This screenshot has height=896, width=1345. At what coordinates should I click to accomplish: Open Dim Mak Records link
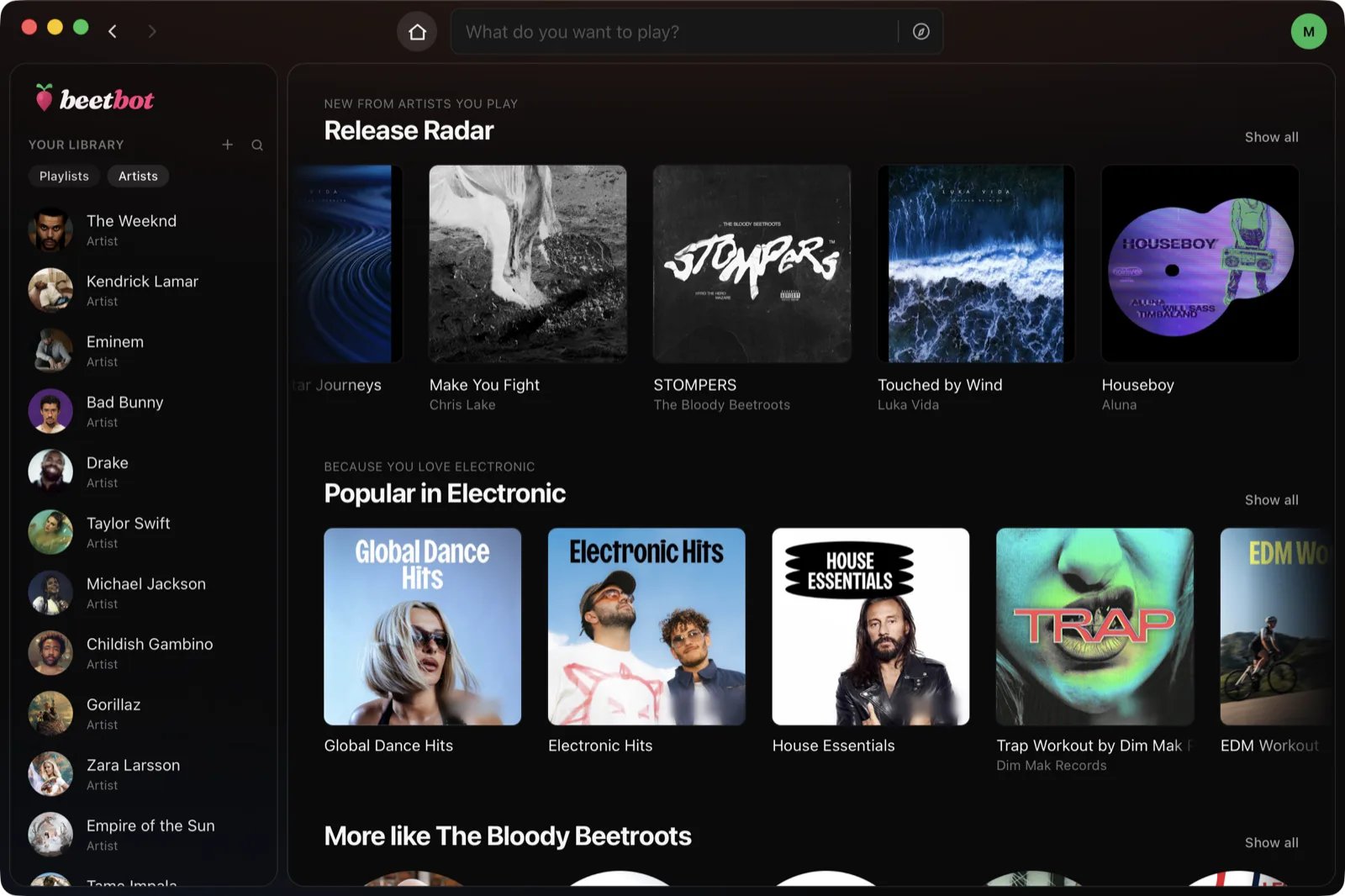pyautogui.click(x=1052, y=766)
